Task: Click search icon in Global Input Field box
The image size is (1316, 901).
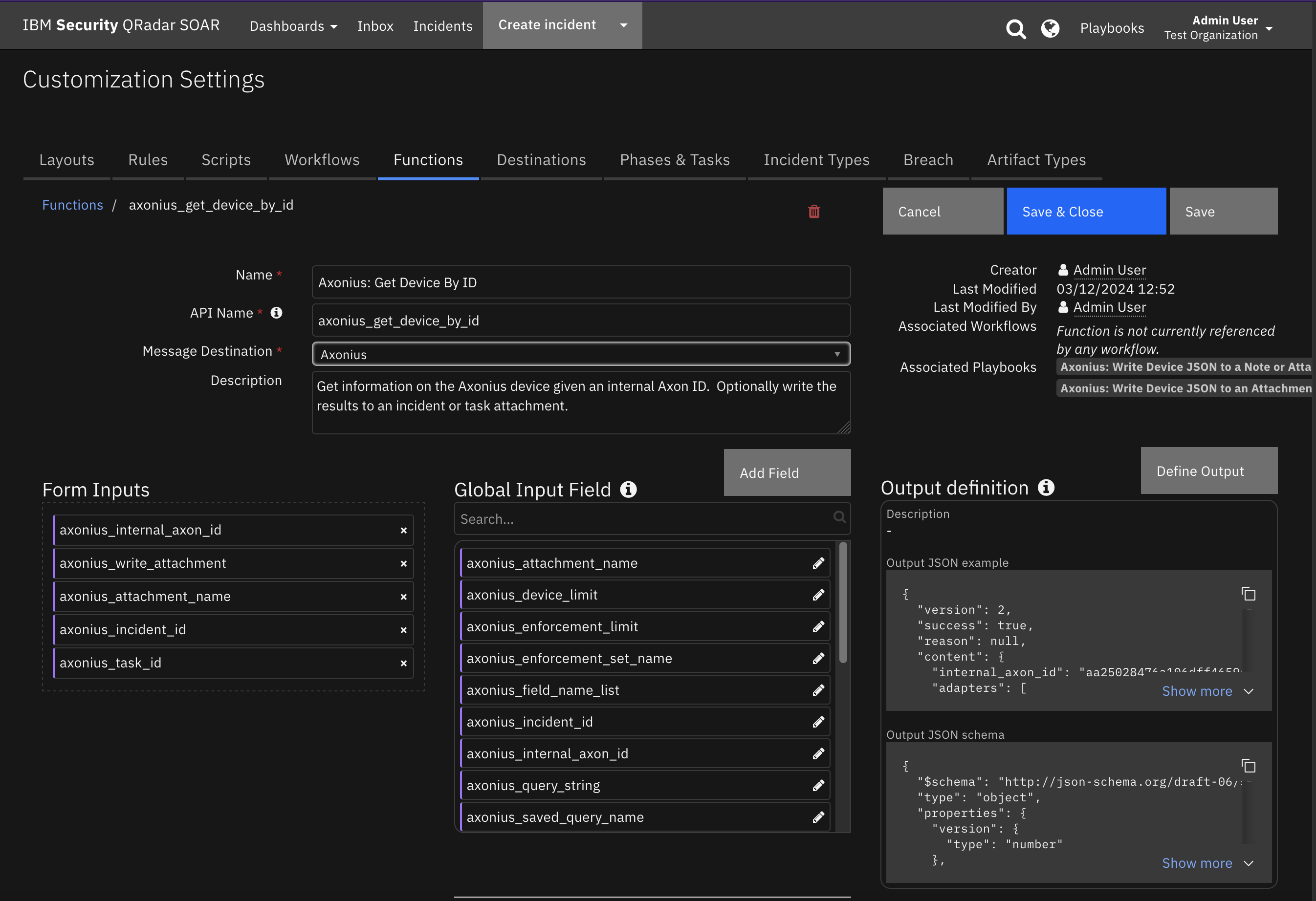Action: (x=839, y=517)
